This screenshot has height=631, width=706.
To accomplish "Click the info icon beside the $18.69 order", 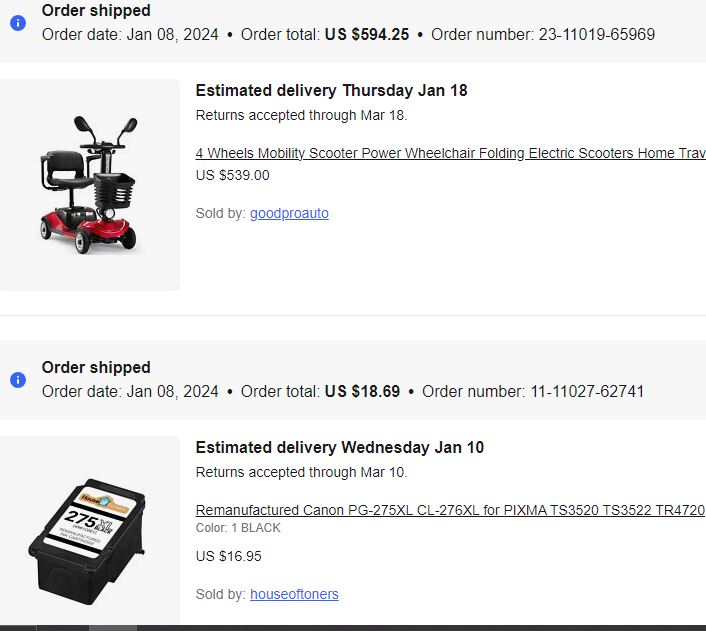I will coord(18,380).
